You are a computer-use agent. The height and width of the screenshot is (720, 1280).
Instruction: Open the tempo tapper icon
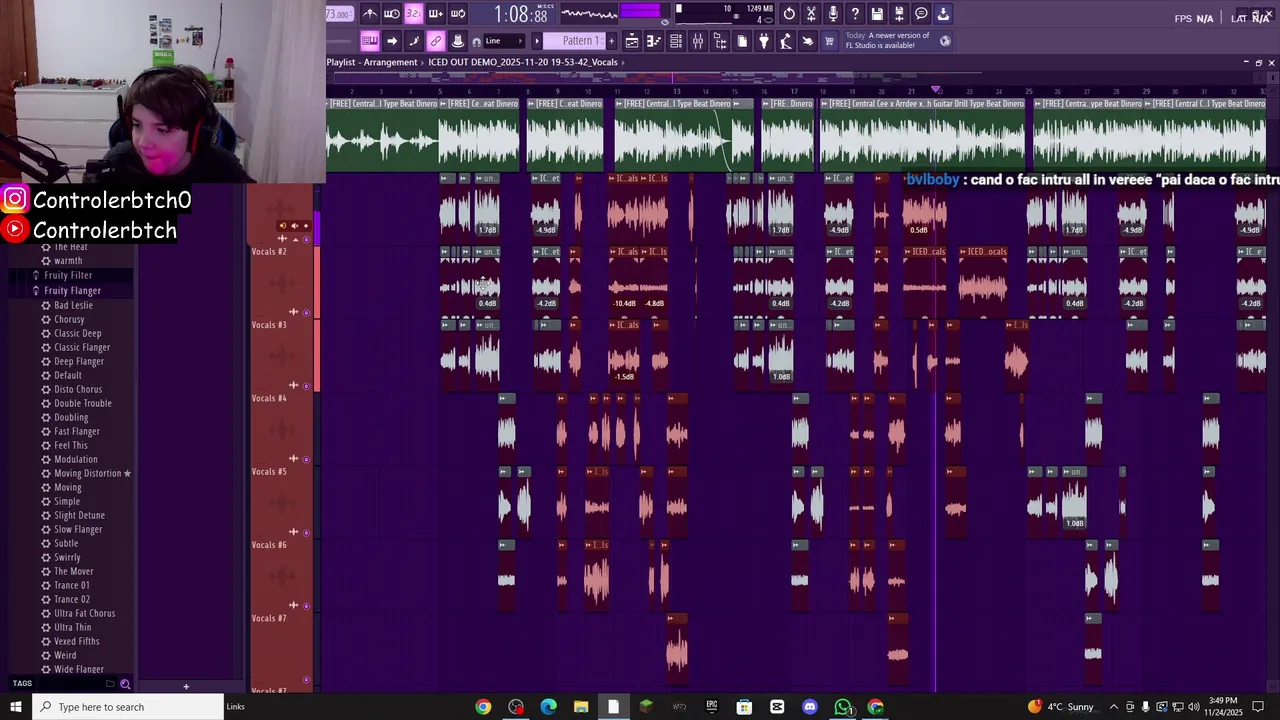[x=786, y=41]
